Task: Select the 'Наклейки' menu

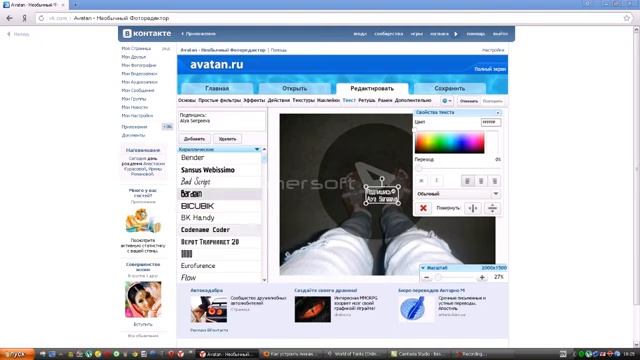Action: pyautogui.click(x=328, y=100)
